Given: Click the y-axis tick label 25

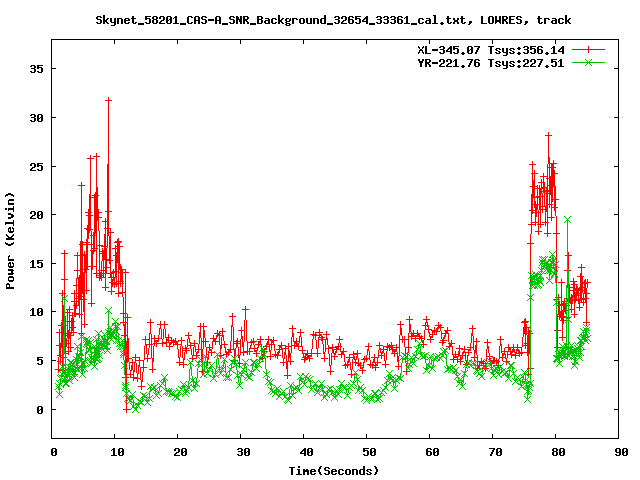Looking at the screenshot, I should (x=38, y=166).
